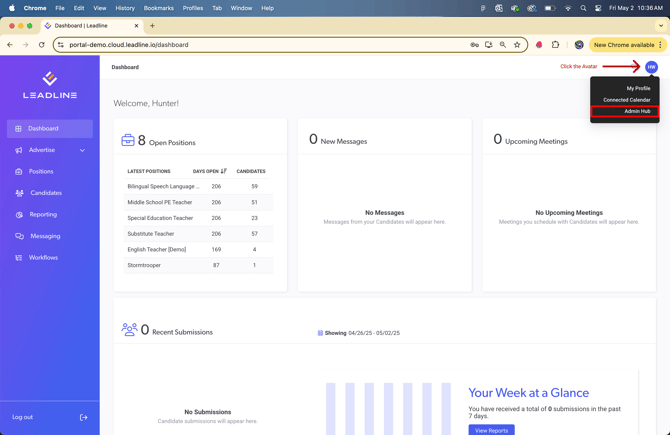670x435 pixels.
Task: Open a new tab with the plus button
Action: [x=152, y=26]
